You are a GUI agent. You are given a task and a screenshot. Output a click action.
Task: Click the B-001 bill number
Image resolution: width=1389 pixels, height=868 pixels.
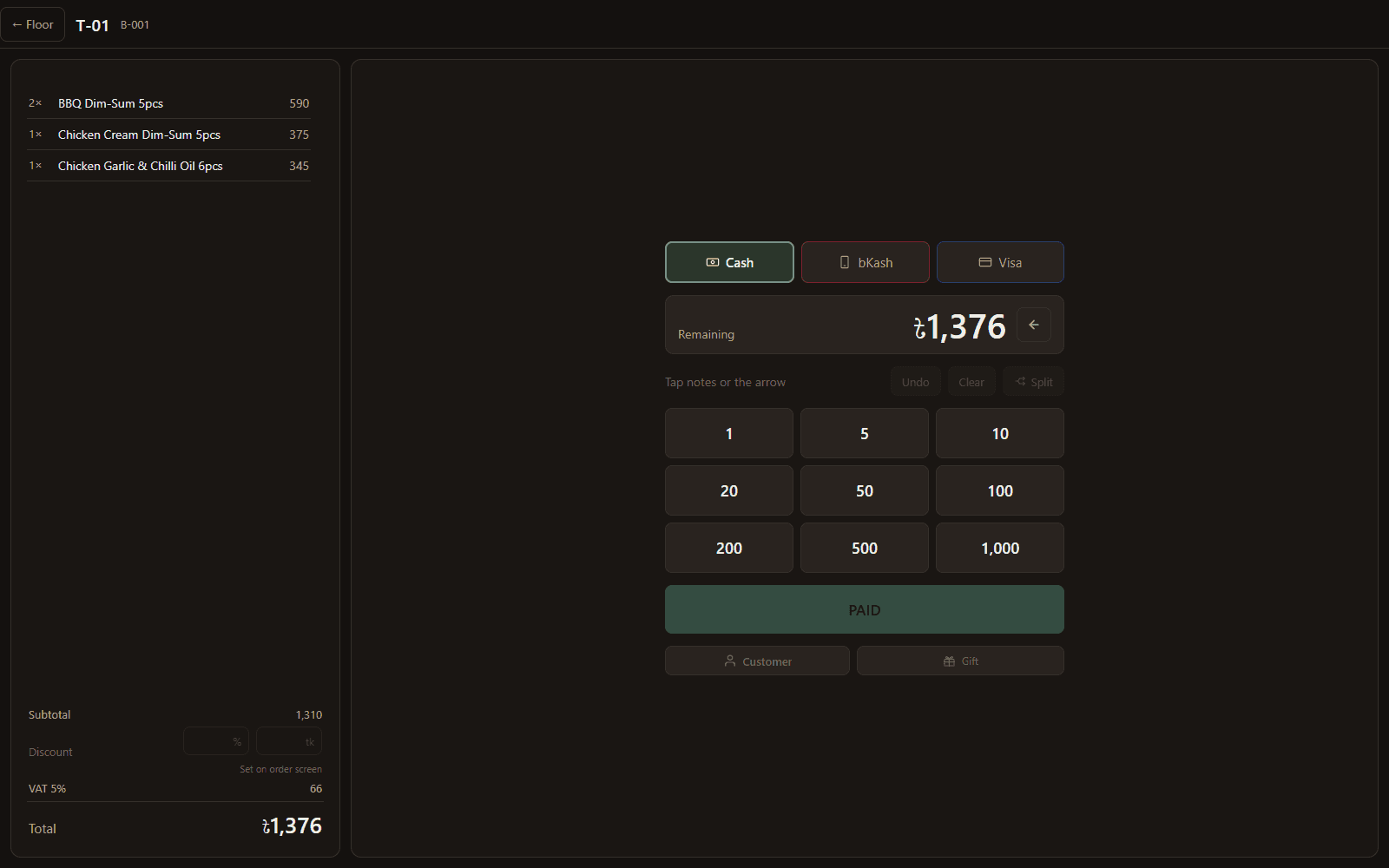click(135, 25)
